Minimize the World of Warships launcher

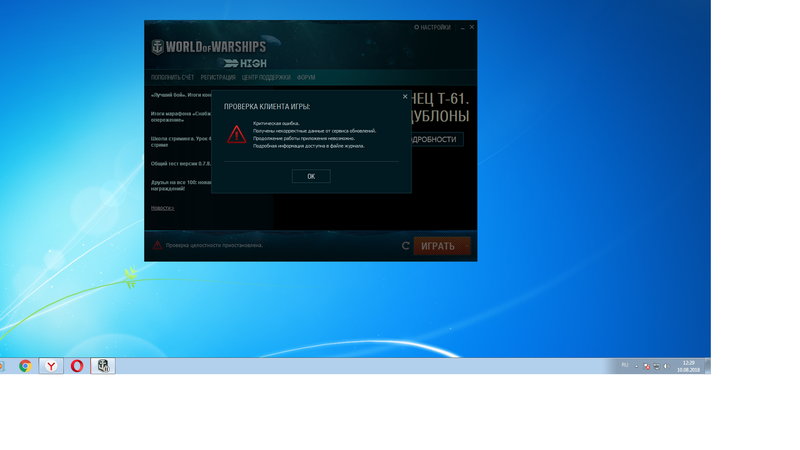click(x=463, y=28)
